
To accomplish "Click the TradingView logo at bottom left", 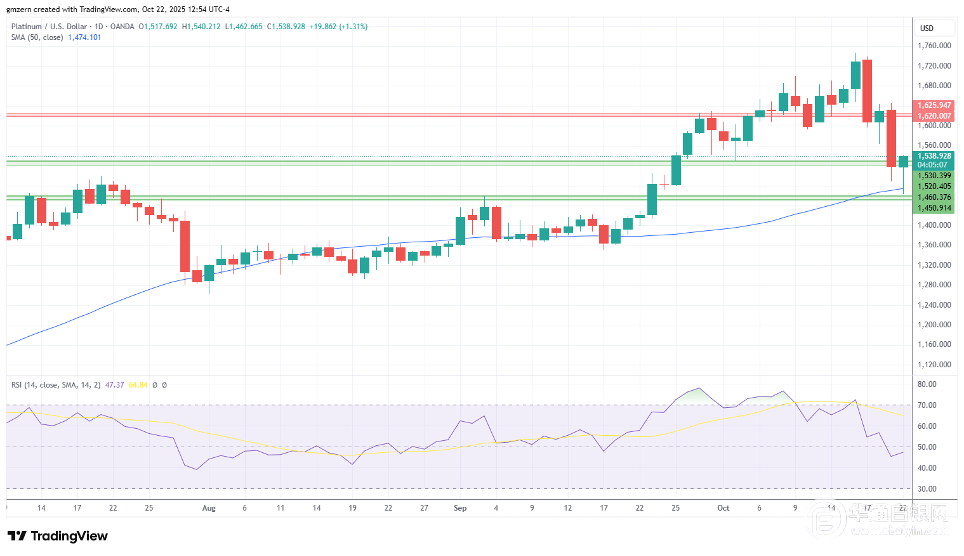I will 56,536.
